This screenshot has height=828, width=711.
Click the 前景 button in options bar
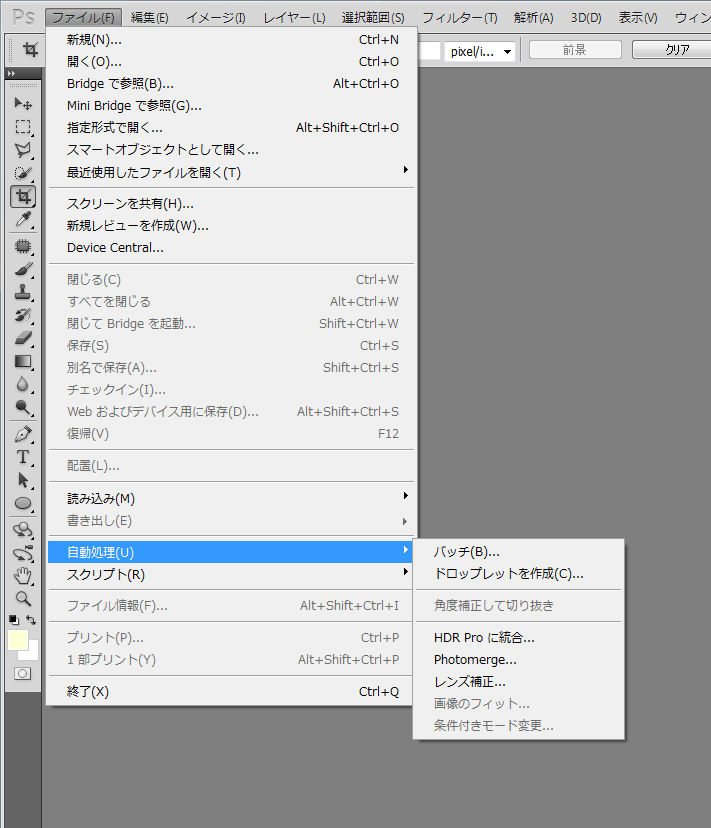tap(575, 50)
